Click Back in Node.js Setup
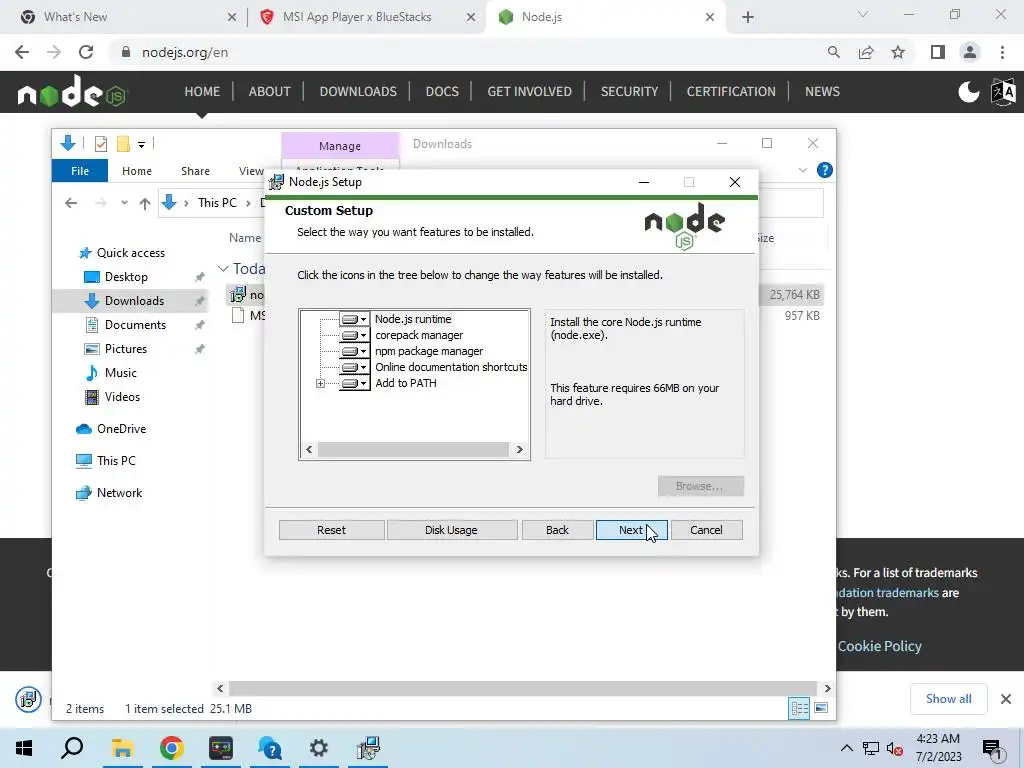1024x768 pixels. [x=557, y=530]
